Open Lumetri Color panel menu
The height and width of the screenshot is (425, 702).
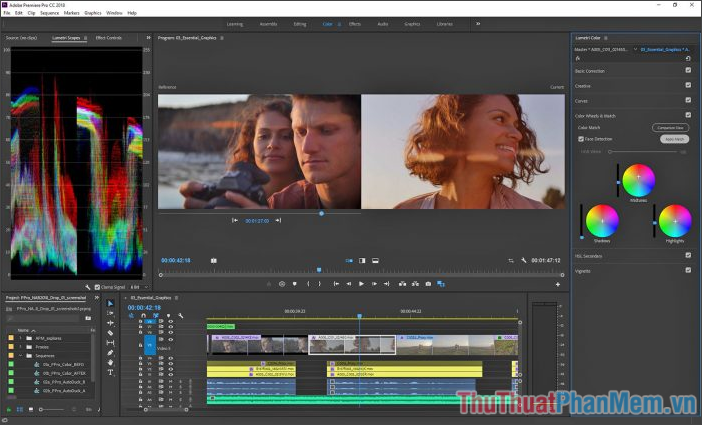(x=606, y=38)
